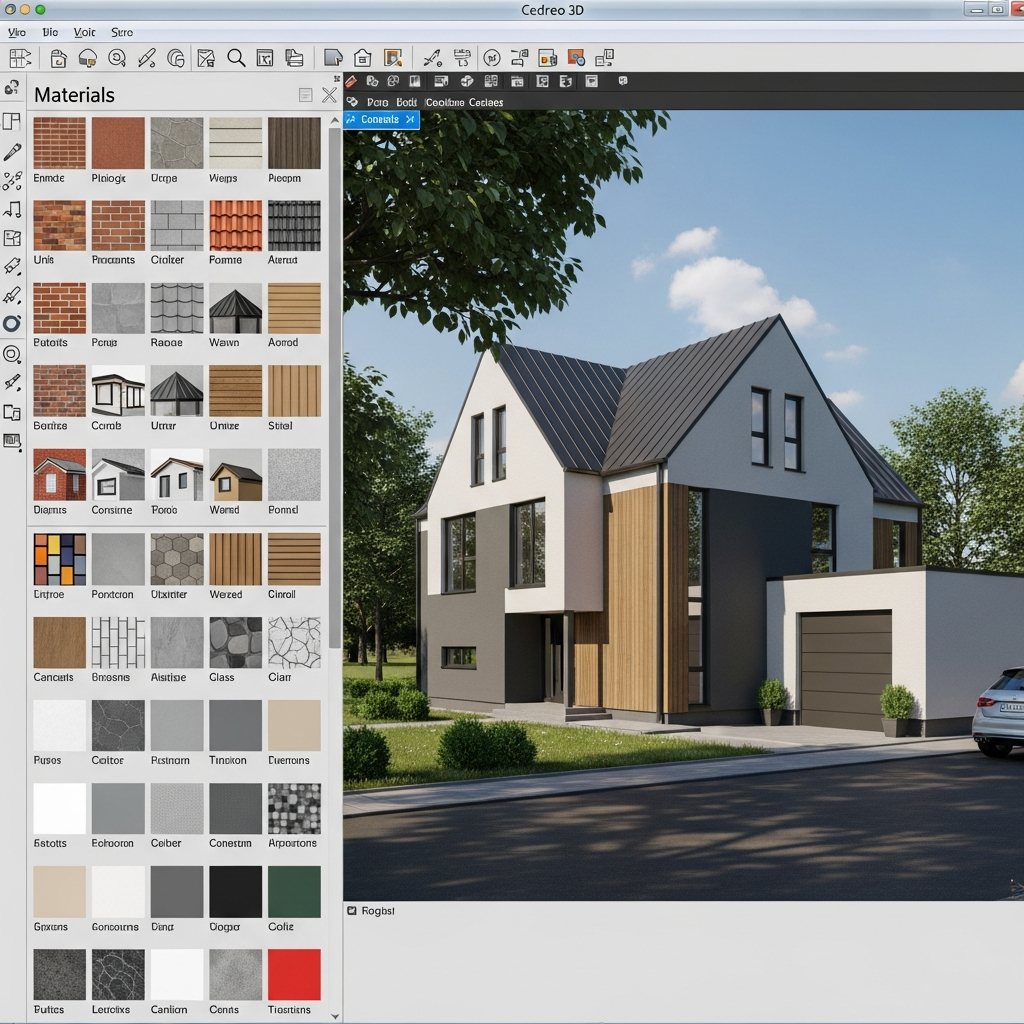
Task: Click the Bodt label in the dark bar
Action: (x=406, y=102)
